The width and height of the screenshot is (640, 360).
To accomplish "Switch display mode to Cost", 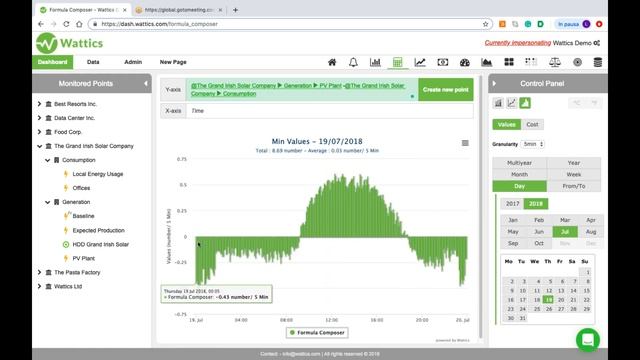I will 532,124.
